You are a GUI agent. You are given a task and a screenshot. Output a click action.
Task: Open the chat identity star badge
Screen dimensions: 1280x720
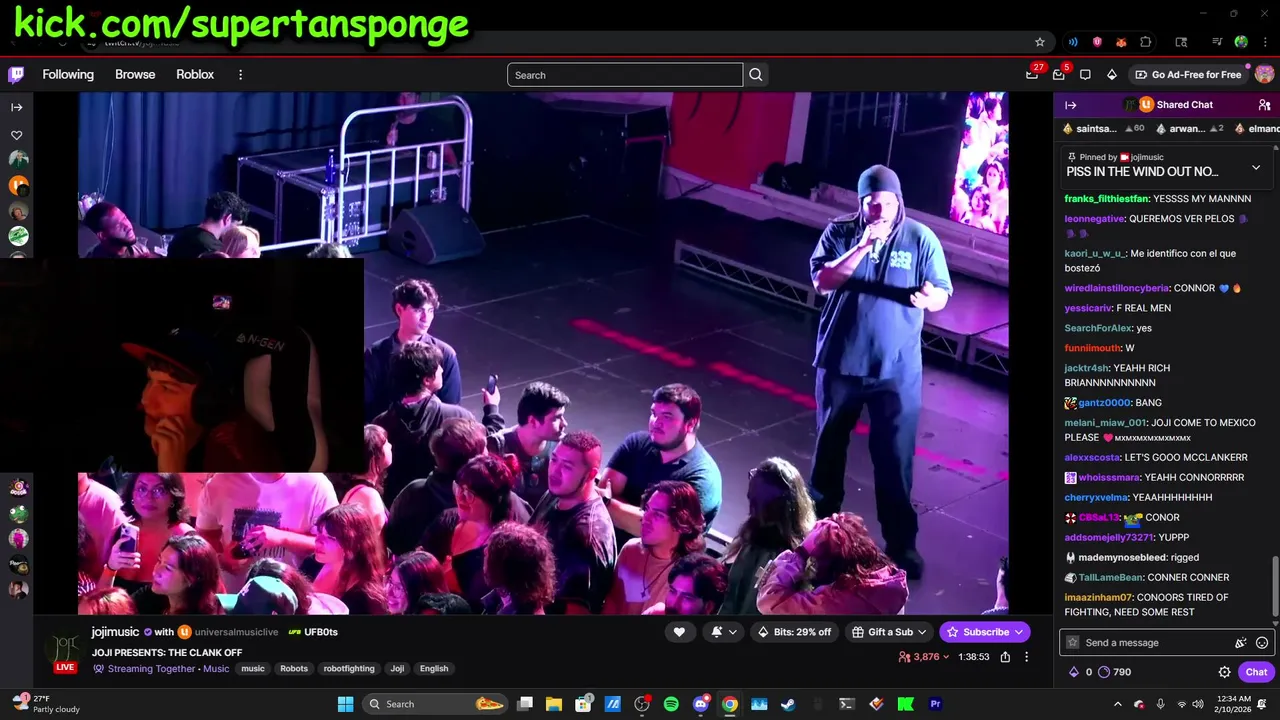click(x=1073, y=642)
